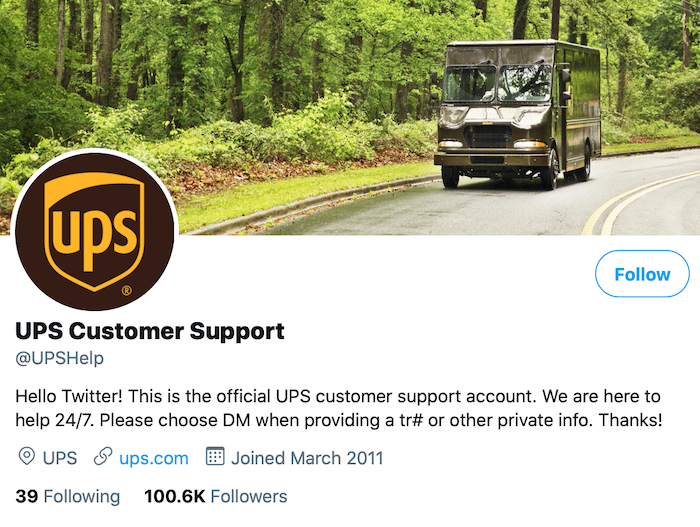
Task: Click the UPS truck in the banner
Action: tap(517, 114)
